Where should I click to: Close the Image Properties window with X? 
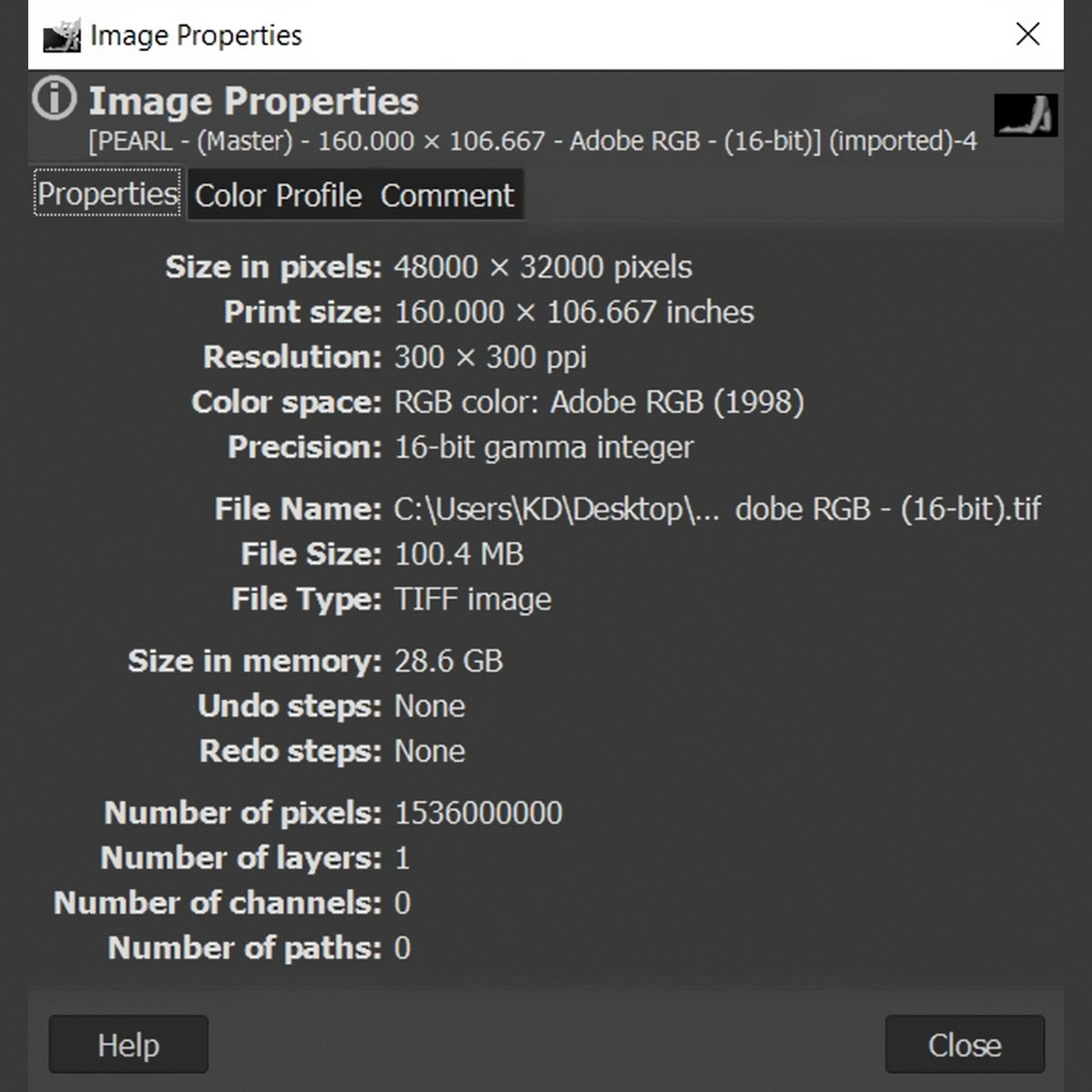(x=1027, y=35)
